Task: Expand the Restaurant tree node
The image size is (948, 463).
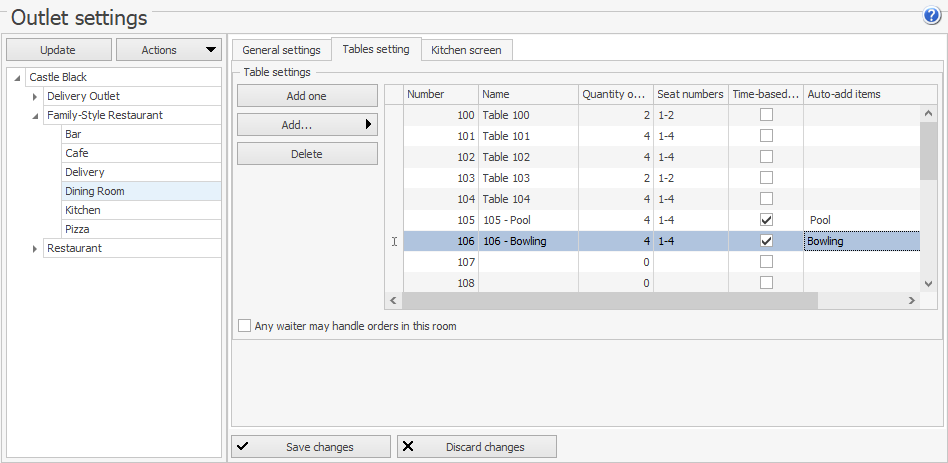Action: click(x=35, y=249)
